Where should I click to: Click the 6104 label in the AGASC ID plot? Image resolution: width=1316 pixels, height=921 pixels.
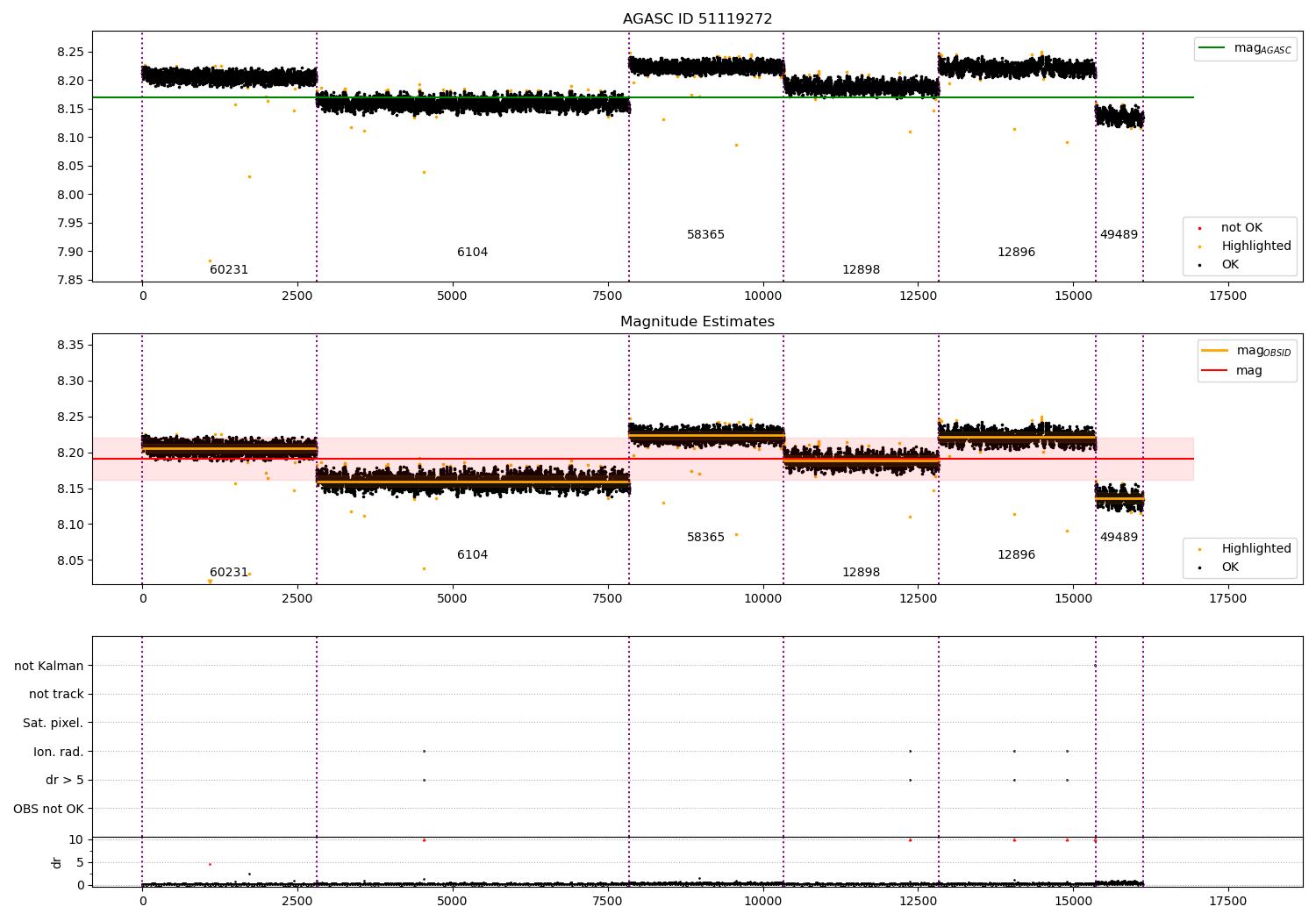point(472,253)
